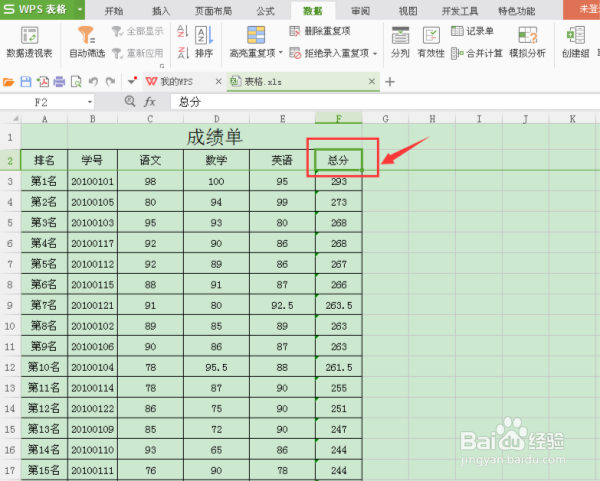This screenshot has height=481, width=600.
Task: Save the file with the floppy disk icon
Action: tap(26, 82)
